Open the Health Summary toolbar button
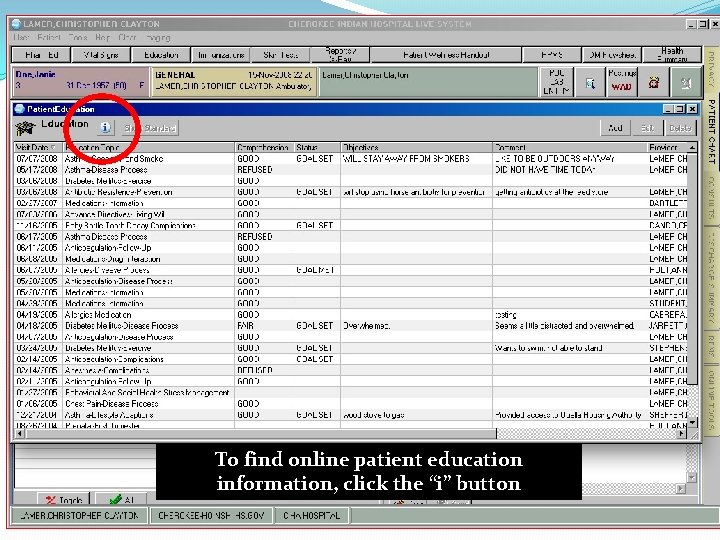The image size is (720, 540). coord(672,55)
